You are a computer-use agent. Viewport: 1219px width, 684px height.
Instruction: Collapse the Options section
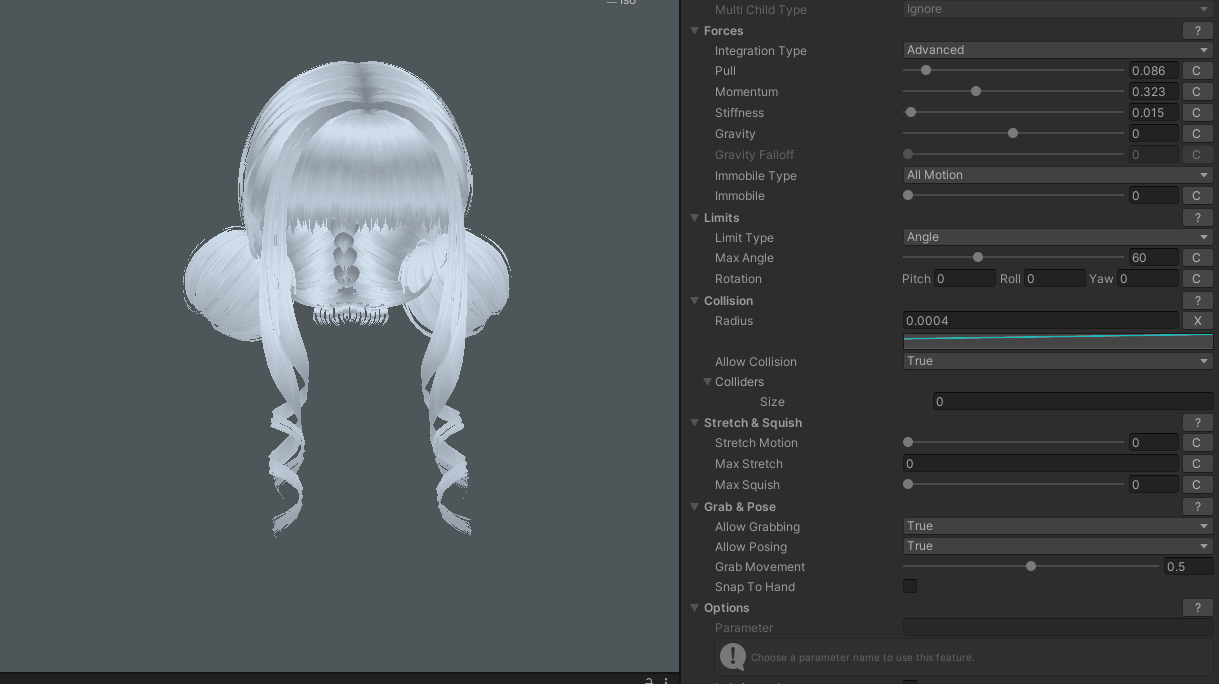click(694, 608)
